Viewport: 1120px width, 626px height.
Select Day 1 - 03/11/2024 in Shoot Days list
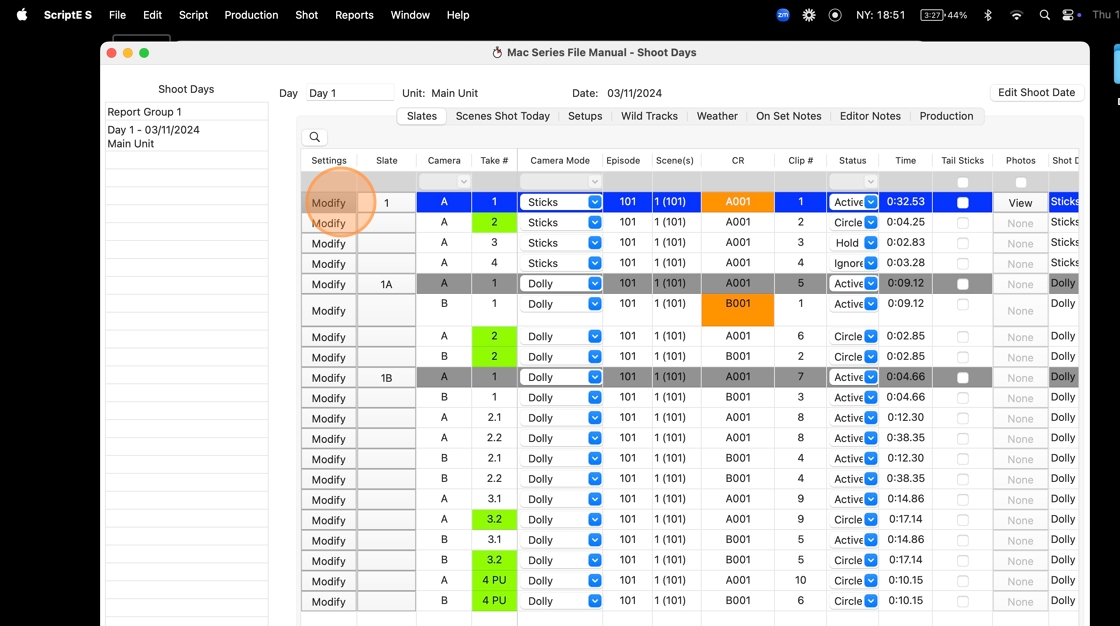[x=186, y=136]
